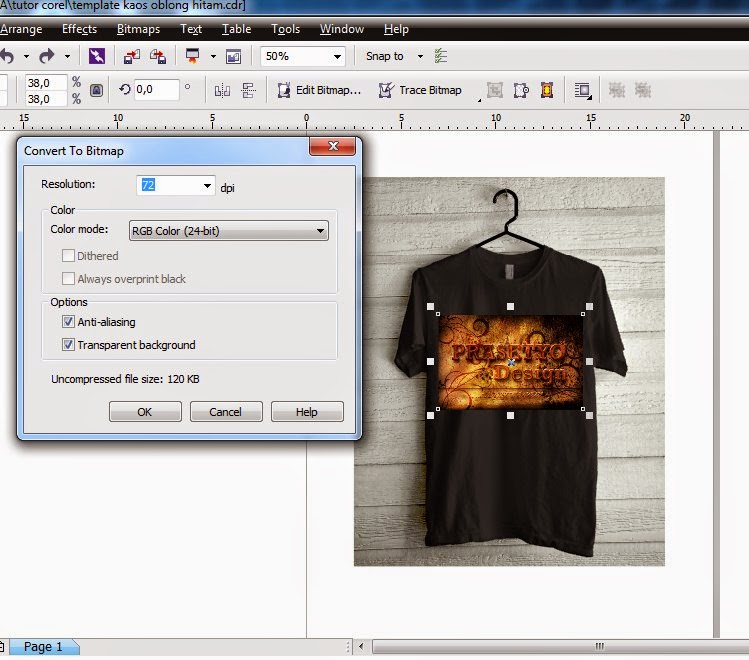The height and width of the screenshot is (660, 749).
Task: Click the Import icon
Action: pos(132,56)
